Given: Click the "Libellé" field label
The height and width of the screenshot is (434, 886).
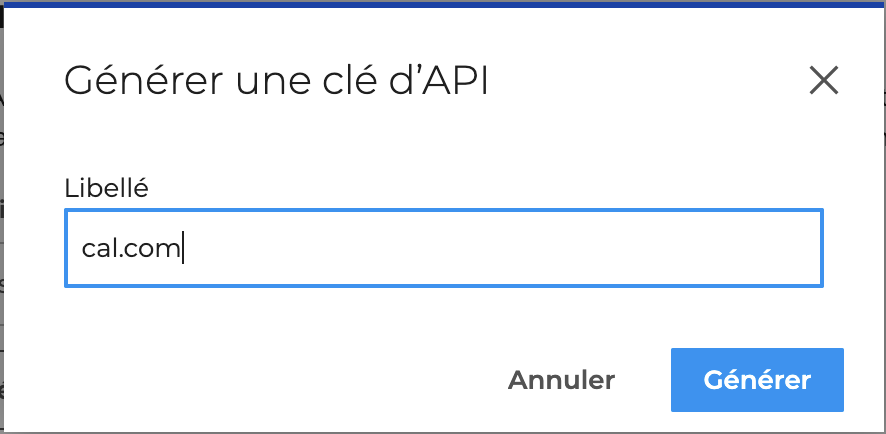Looking at the screenshot, I should point(106,187).
